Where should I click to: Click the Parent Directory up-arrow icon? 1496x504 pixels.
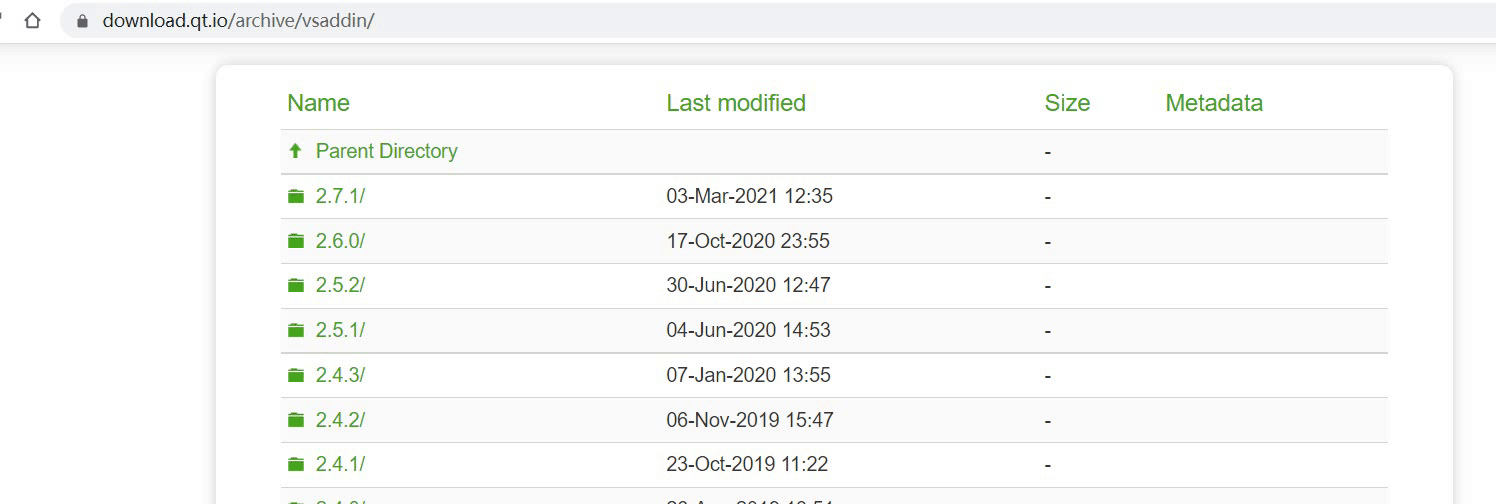[x=295, y=151]
